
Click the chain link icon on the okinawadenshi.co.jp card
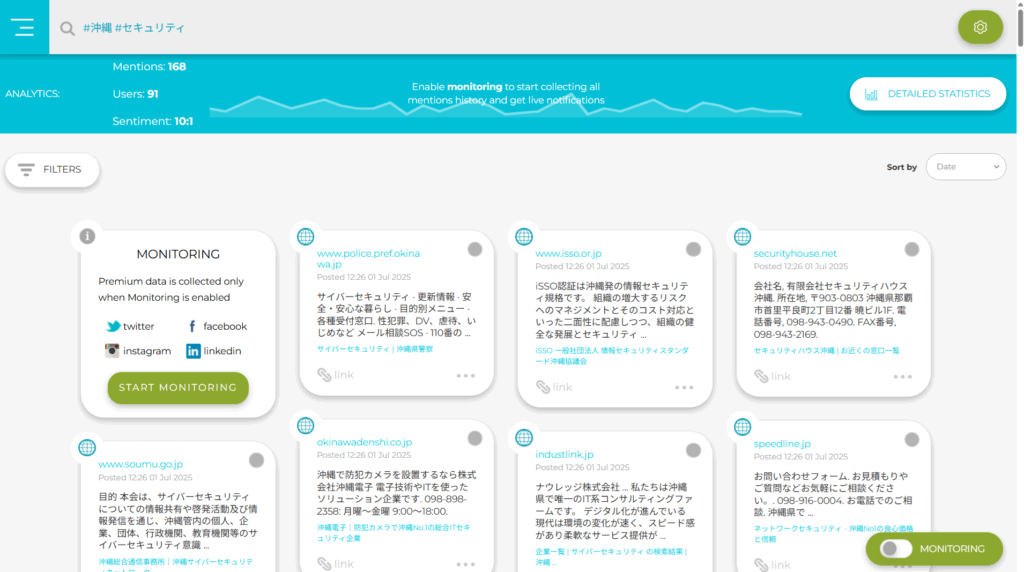[324, 563]
